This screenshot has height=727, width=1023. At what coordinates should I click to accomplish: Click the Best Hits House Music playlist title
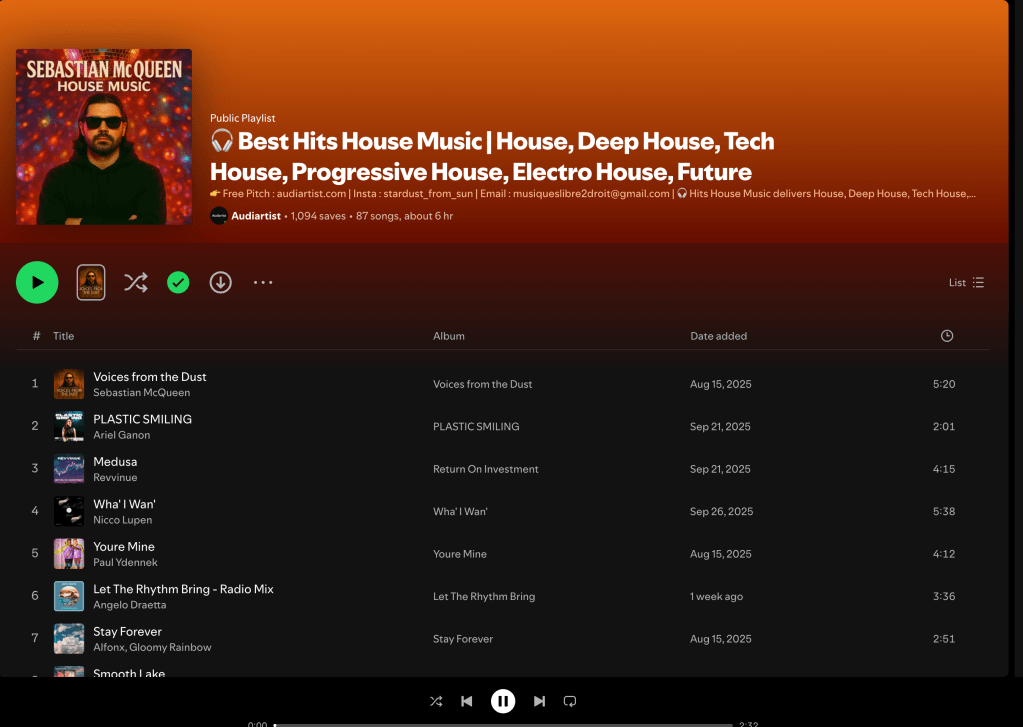[x=492, y=157]
